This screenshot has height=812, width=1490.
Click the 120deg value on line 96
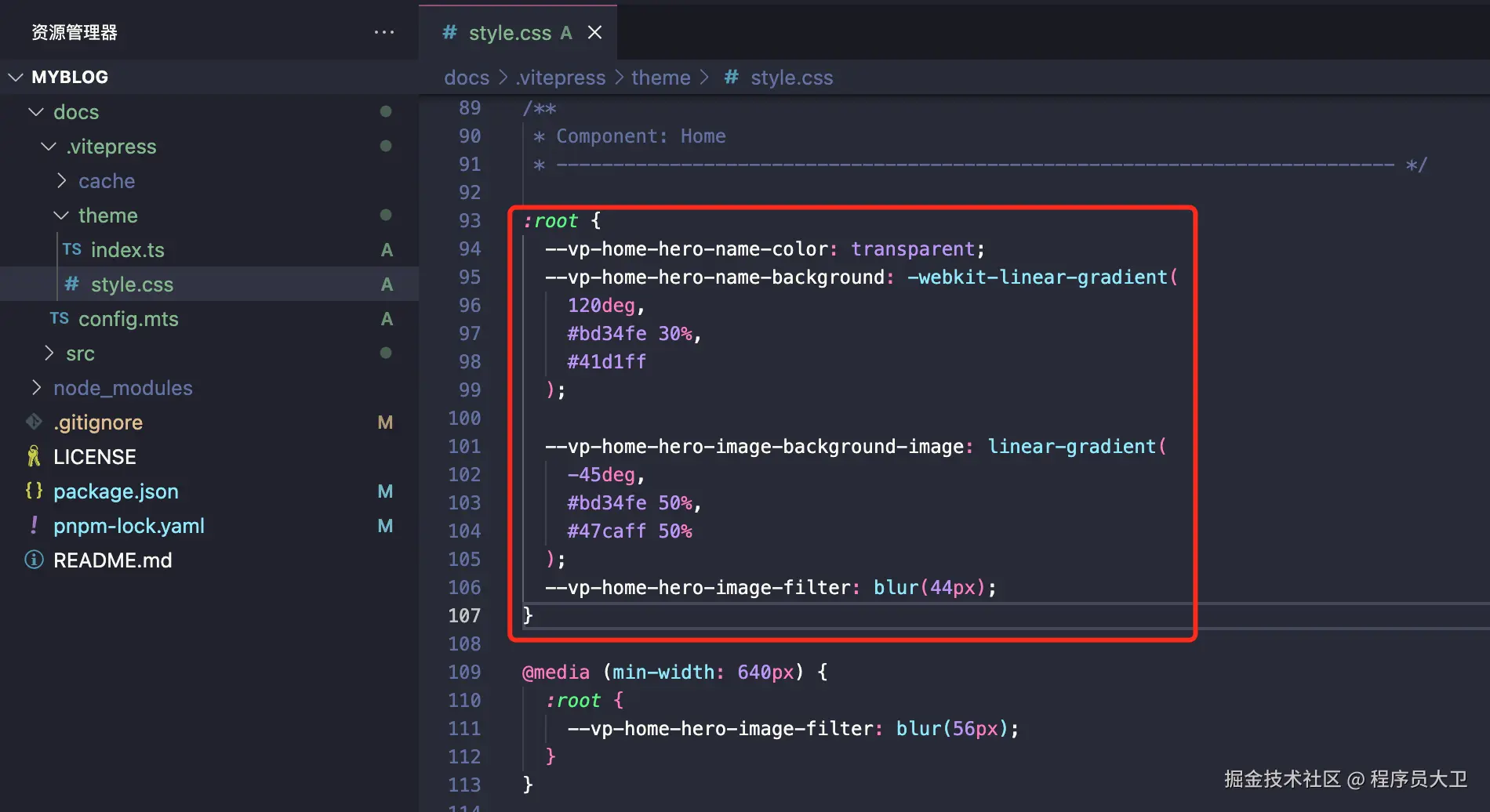[x=601, y=306]
